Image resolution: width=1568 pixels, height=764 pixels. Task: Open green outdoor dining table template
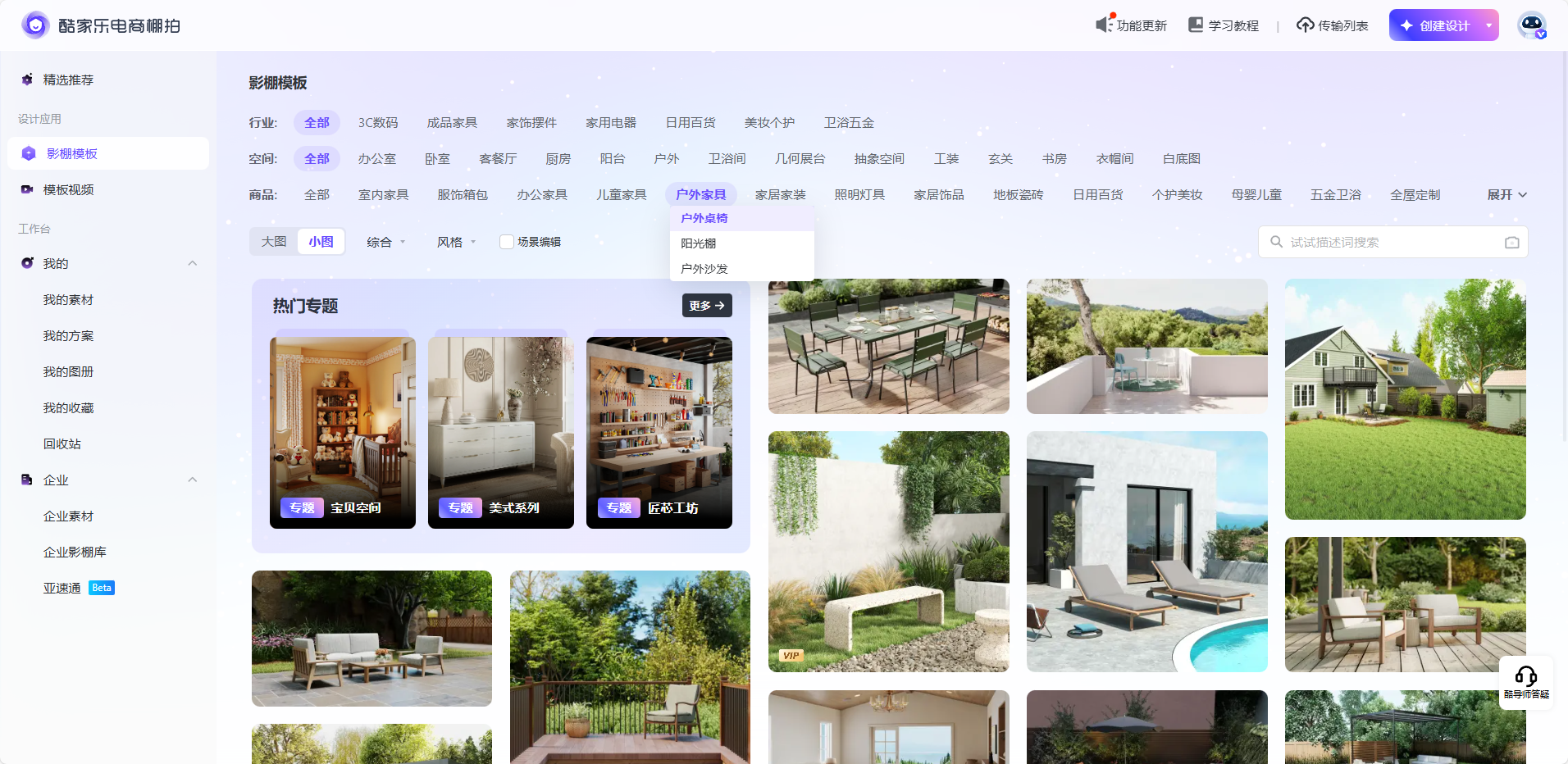click(x=889, y=347)
